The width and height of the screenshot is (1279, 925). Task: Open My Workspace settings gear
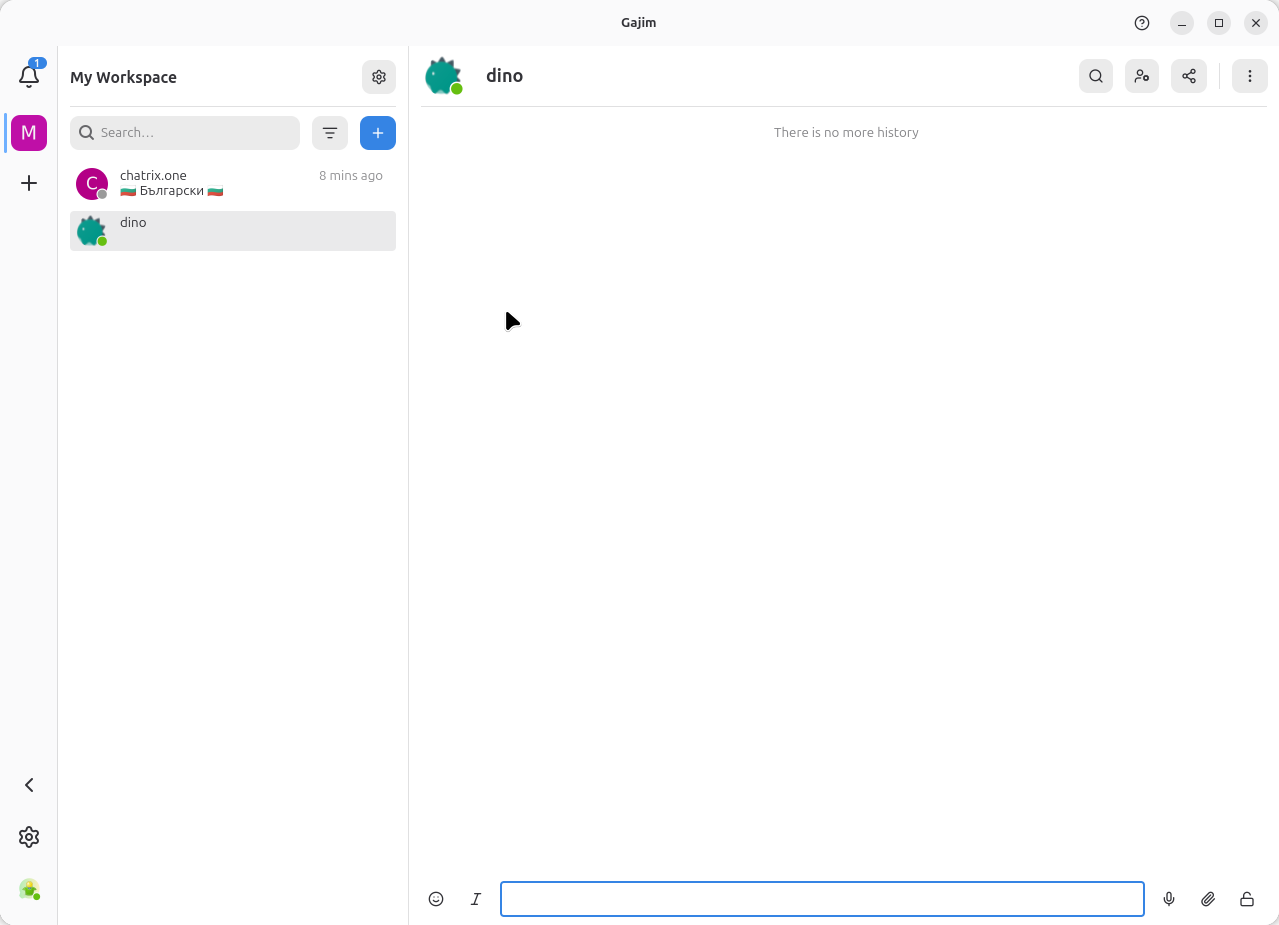point(379,77)
